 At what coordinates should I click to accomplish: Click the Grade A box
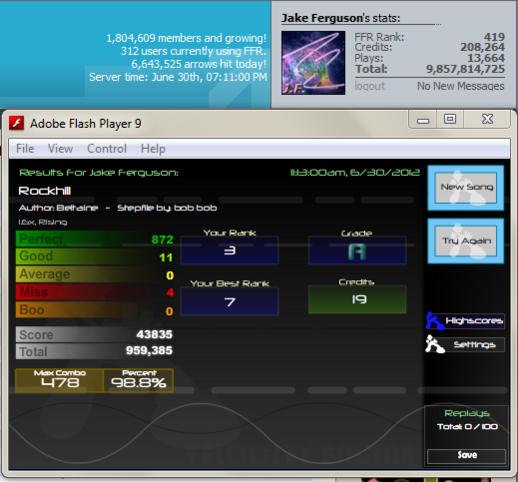(x=357, y=251)
